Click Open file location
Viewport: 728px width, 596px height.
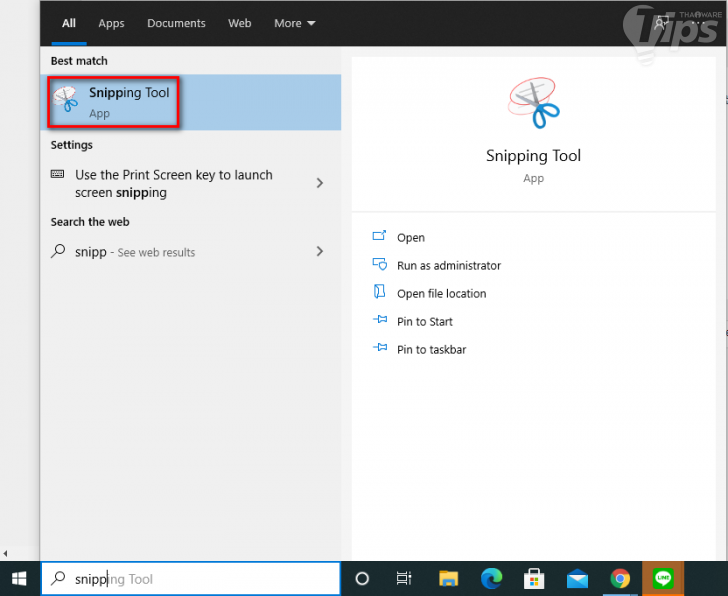(441, 293)
